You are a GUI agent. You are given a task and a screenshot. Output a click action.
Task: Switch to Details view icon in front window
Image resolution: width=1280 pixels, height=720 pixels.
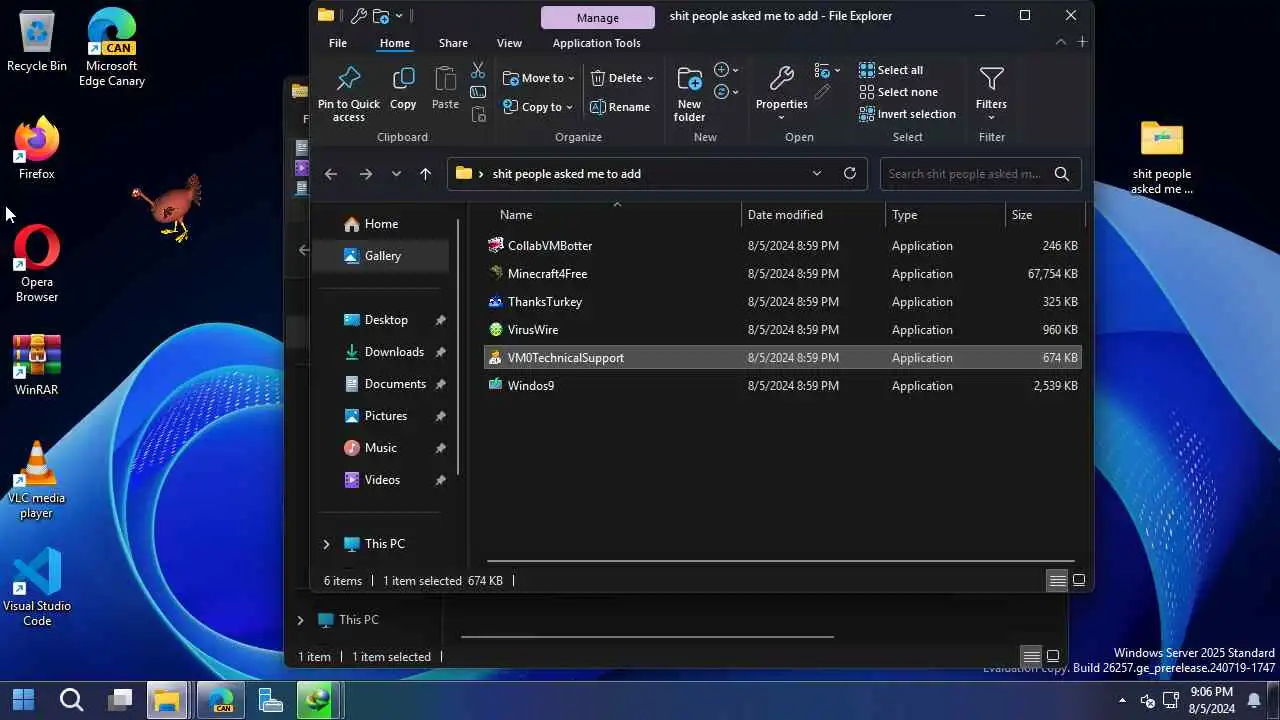[x=1057, y=581]
